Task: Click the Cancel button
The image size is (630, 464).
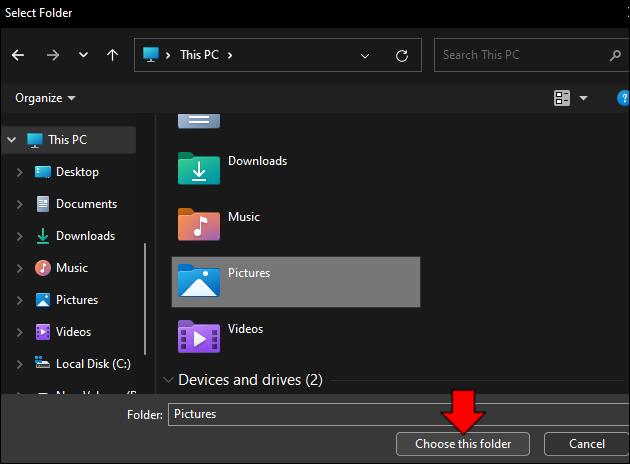Action: point(586,443)
